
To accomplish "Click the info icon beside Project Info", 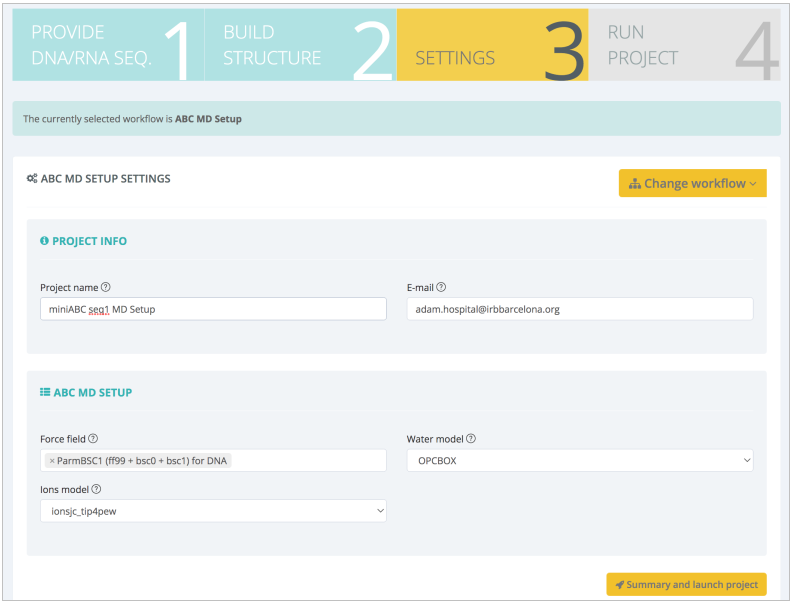I will click(x=44, y=241).
